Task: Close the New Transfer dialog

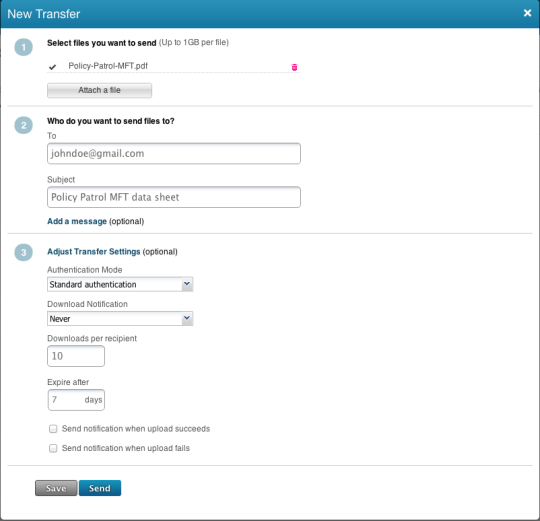Action: [x=527, y=13]
